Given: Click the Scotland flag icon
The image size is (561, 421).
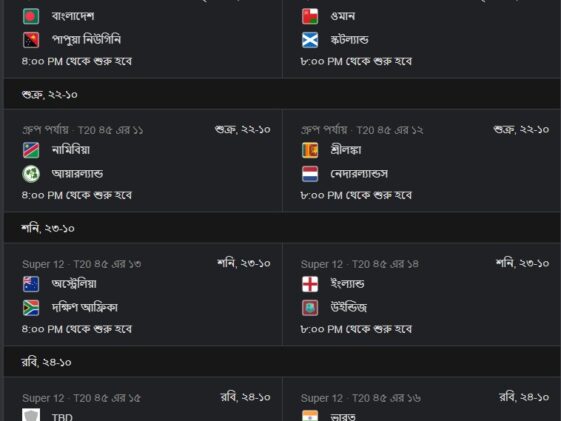Looking at the screenshot, I should [x=310, y=40].
